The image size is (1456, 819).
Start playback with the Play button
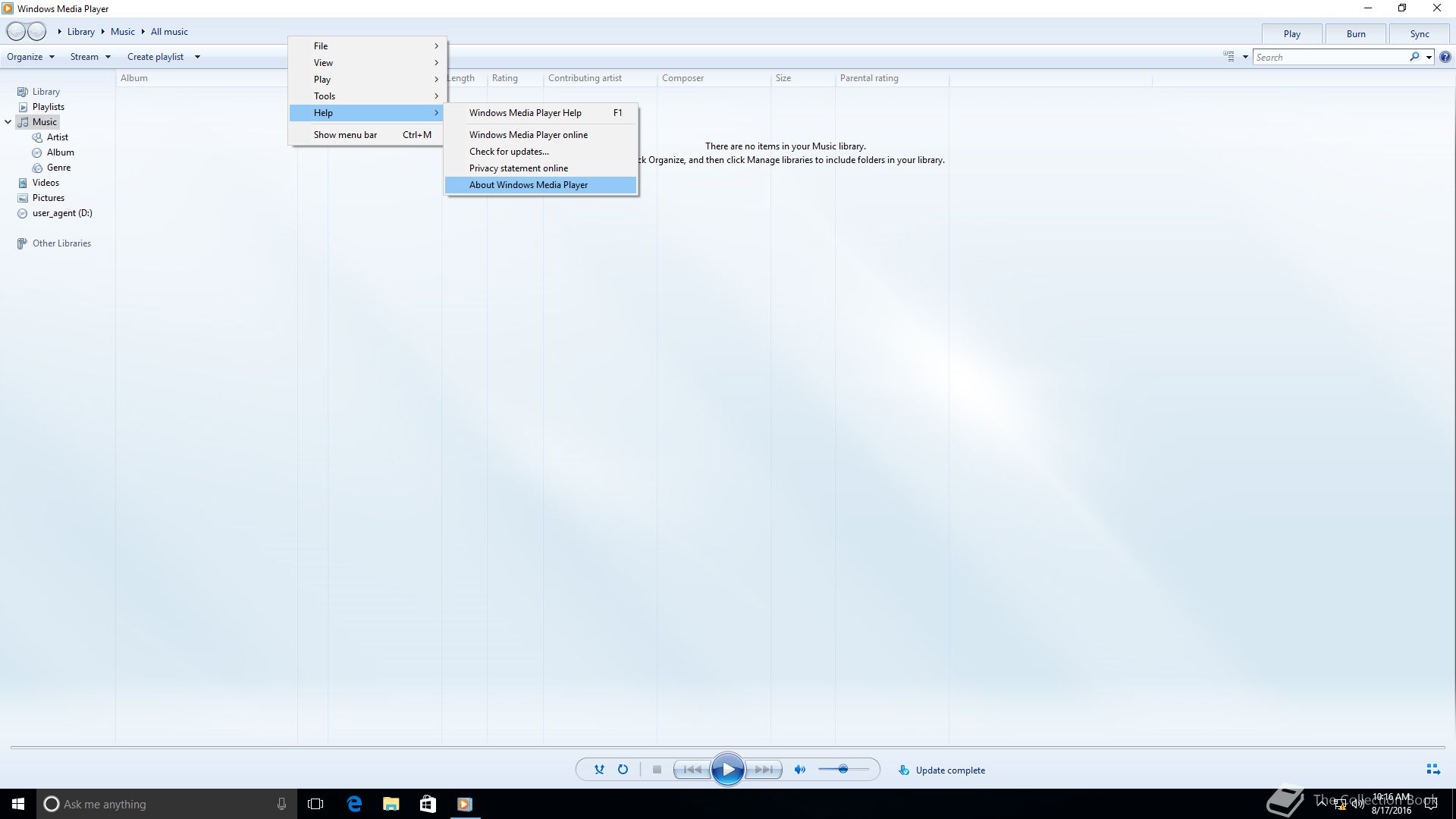(x=727, y=770)
